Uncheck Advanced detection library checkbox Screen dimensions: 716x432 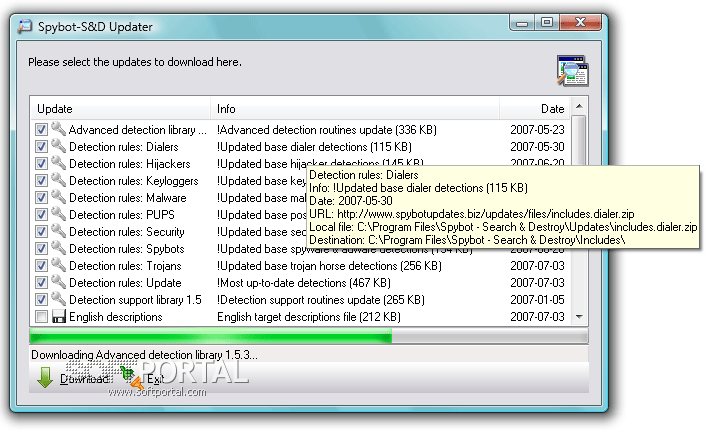(x=41, y=130)
